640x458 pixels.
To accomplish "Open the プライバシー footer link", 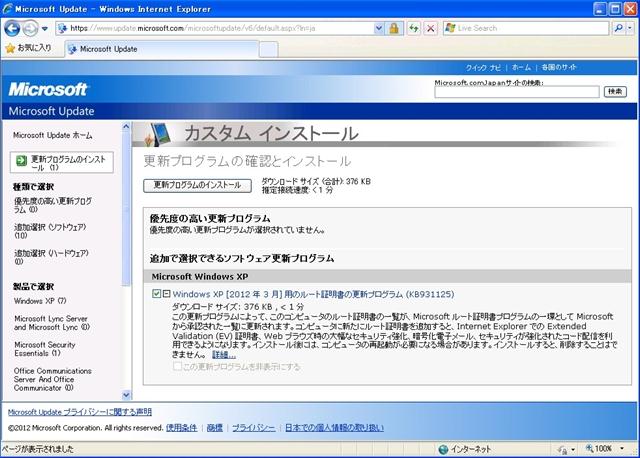I will coord(253,428).
